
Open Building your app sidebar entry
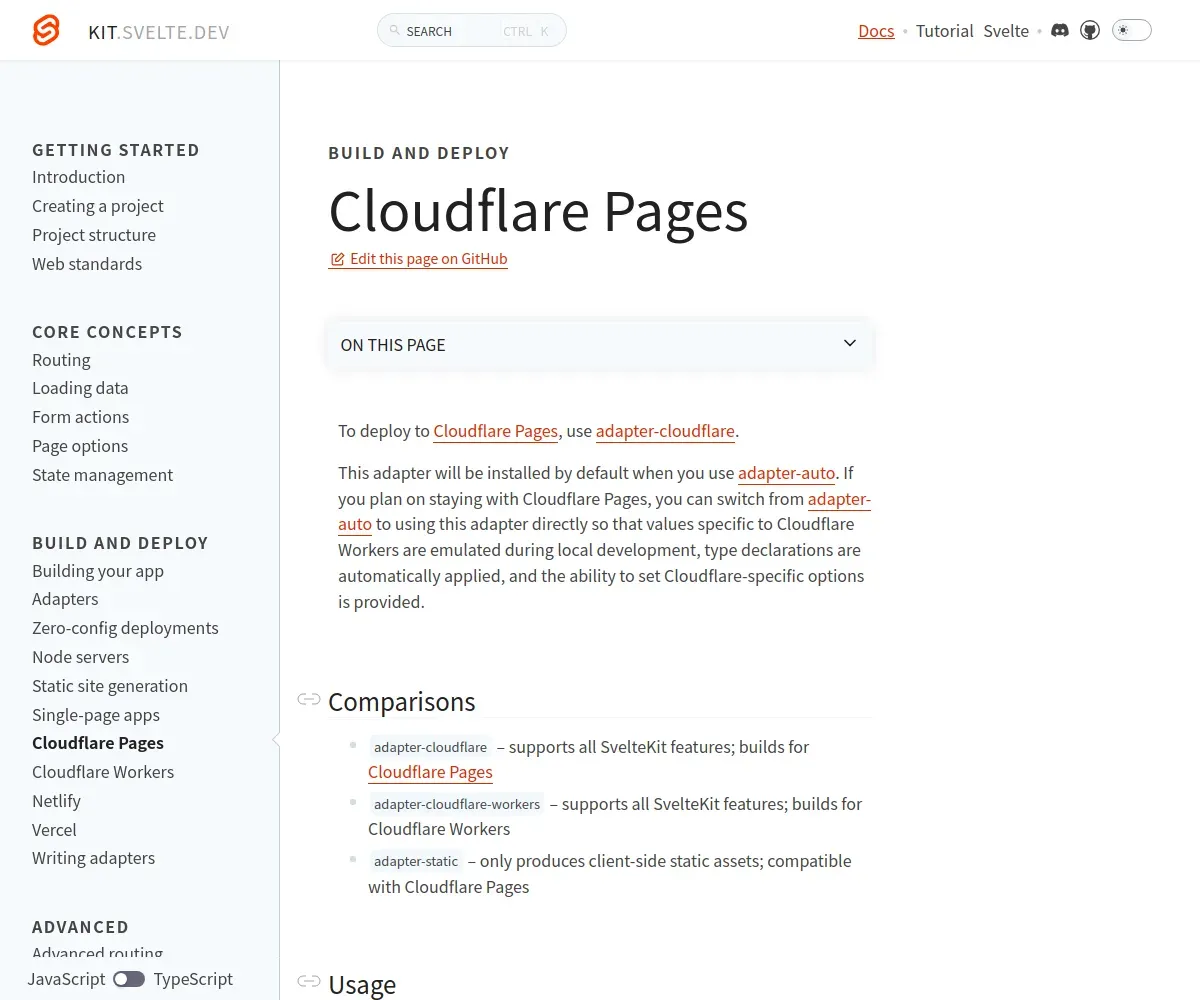[x=98, y=571]
